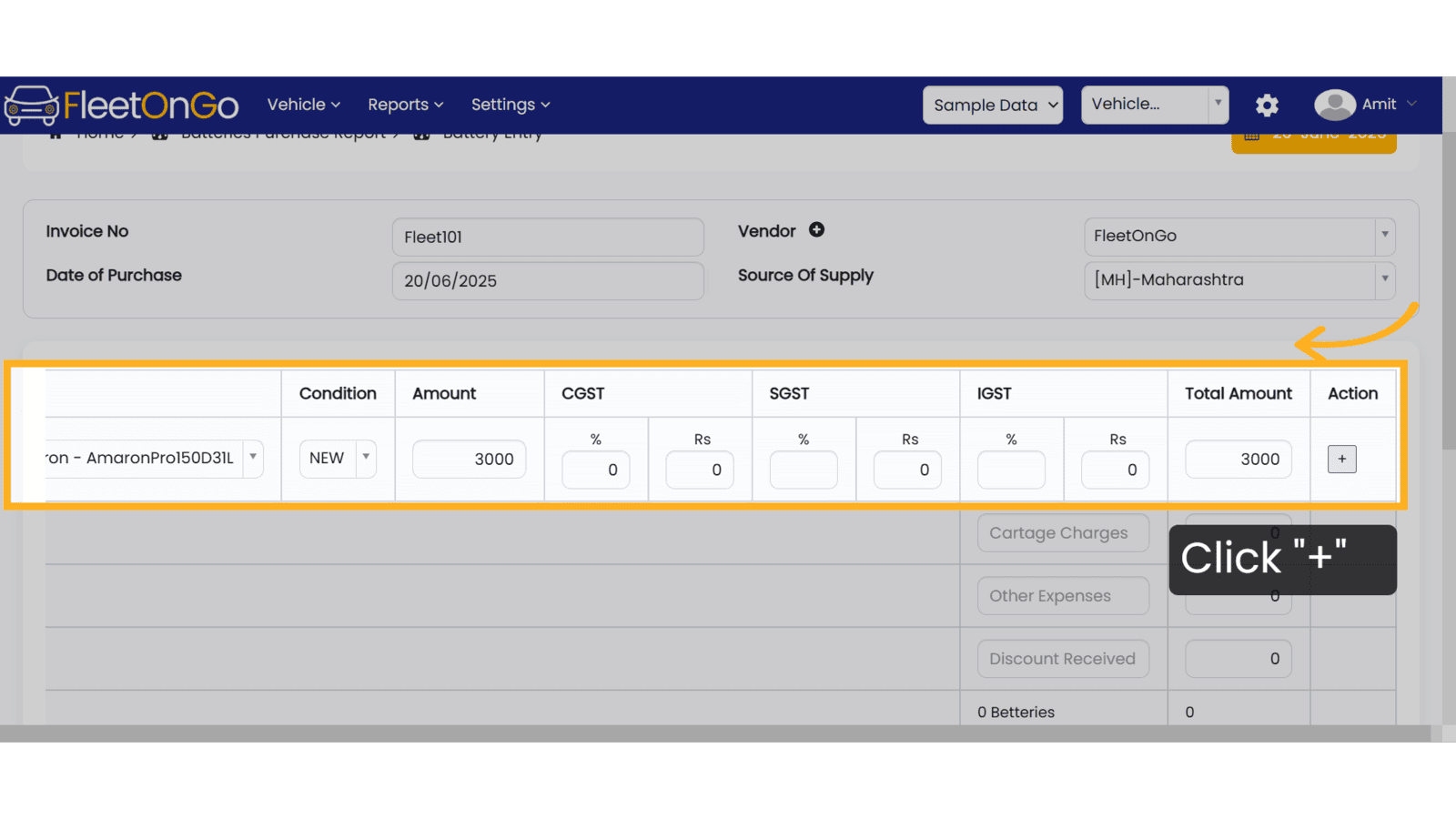Open the settings gear icon
This screenshot has width=1456, height=819.
pyautogui.click(x=1267, y=106)
